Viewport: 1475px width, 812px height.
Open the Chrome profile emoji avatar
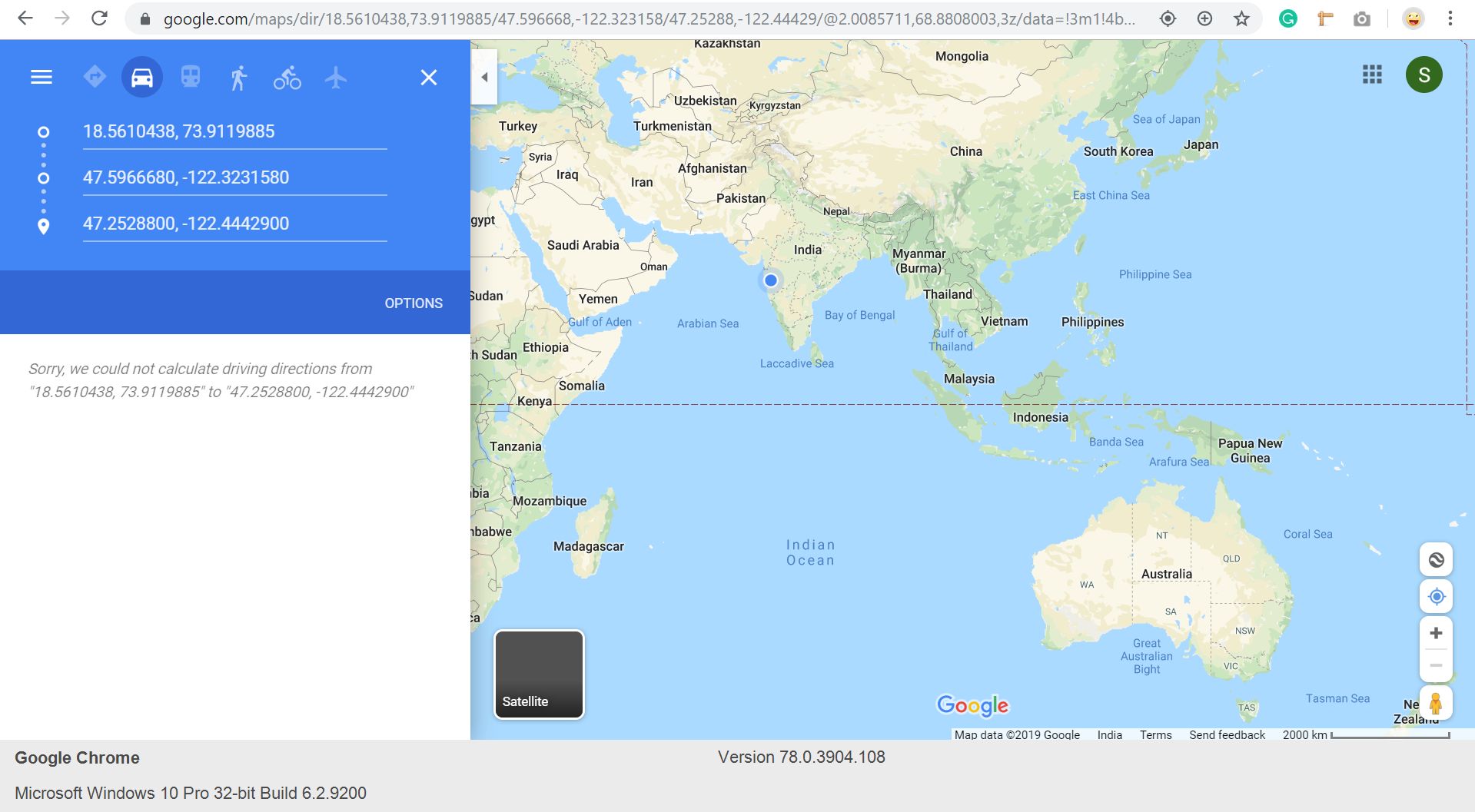1413,18
